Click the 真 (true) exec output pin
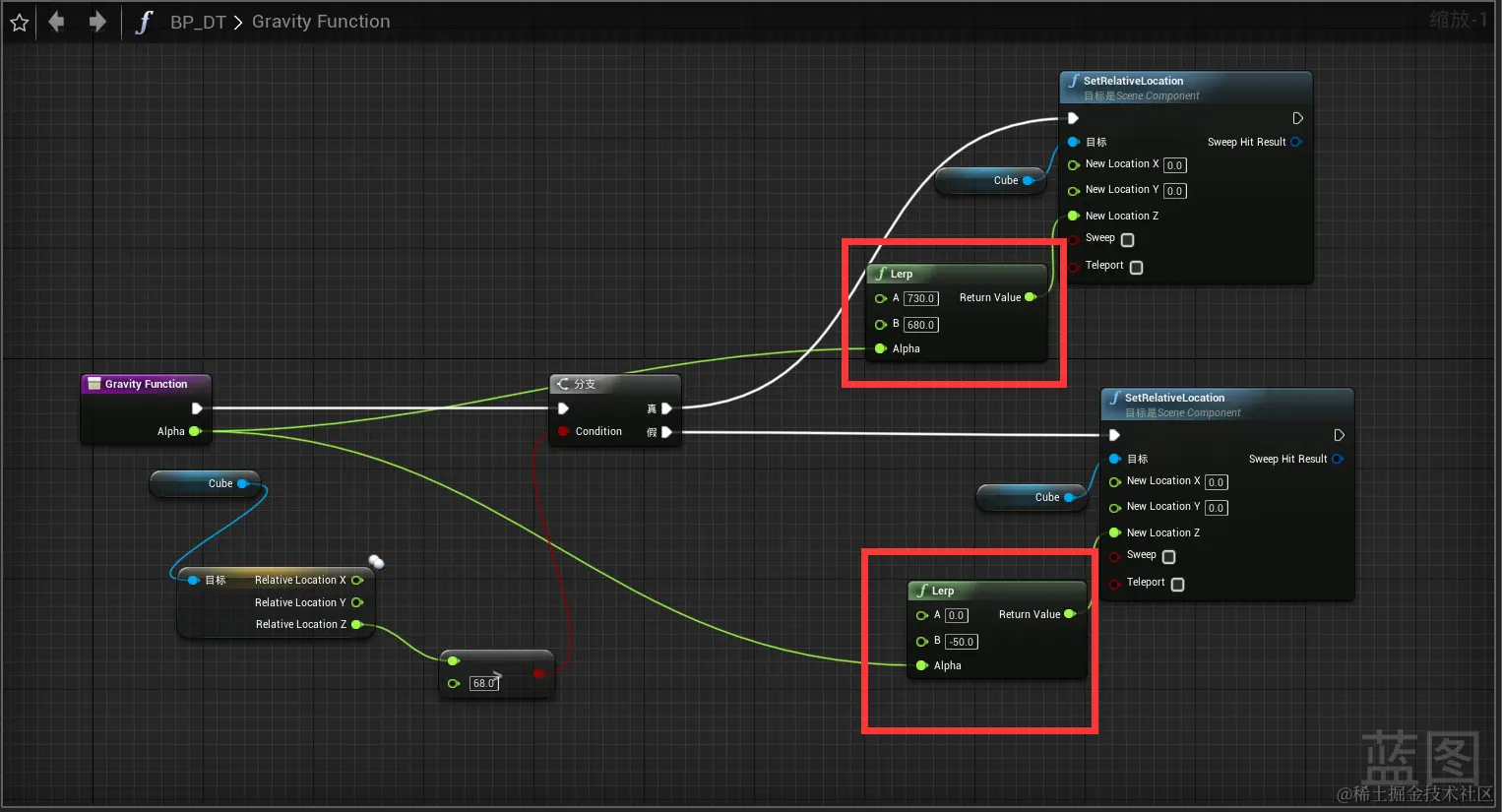 coord(666,408)
